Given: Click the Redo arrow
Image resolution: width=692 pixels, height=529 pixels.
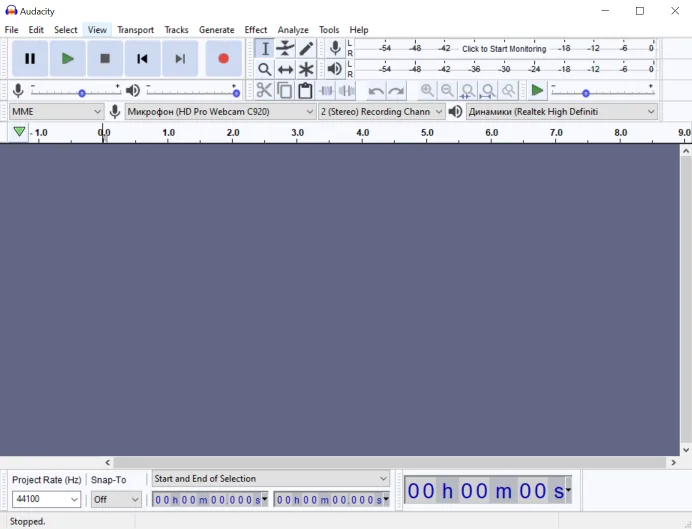Looking at the screenshot, I should click(396, 91).
